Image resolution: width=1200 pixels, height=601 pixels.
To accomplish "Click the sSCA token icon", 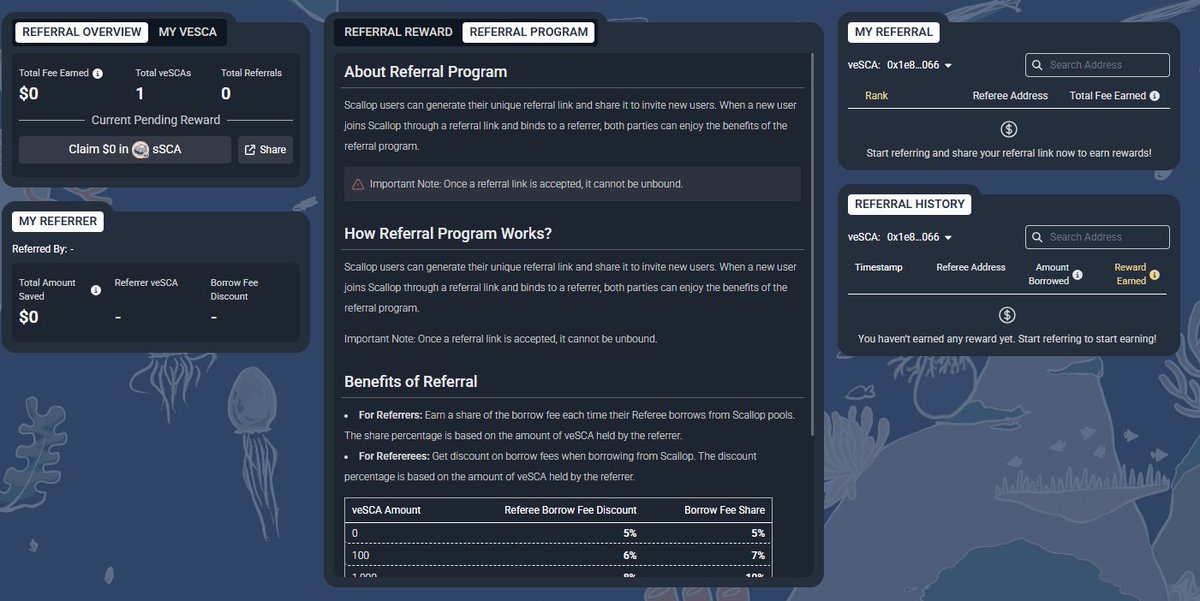I will click(141, 149).
